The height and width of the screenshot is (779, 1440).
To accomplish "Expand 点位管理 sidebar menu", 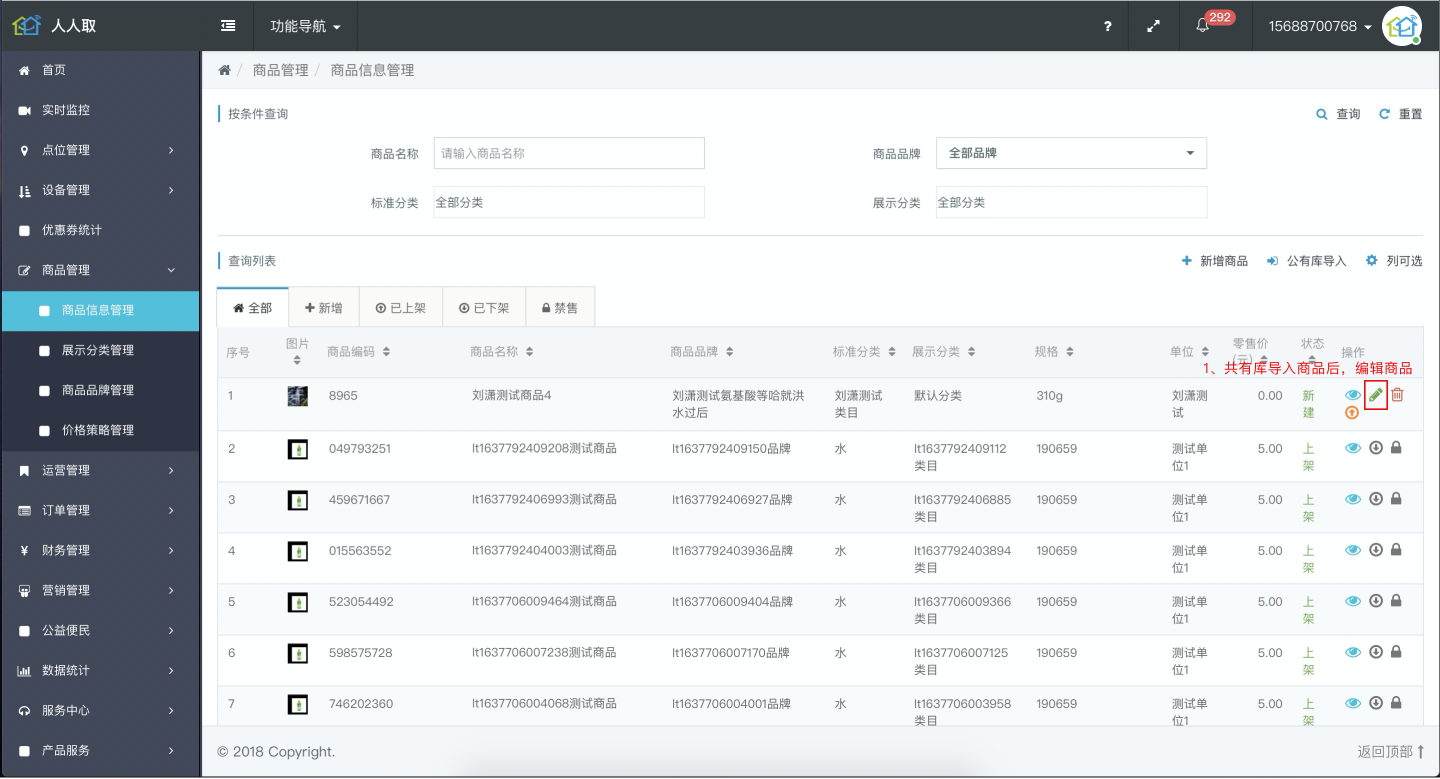I will (x=100, y=150).
